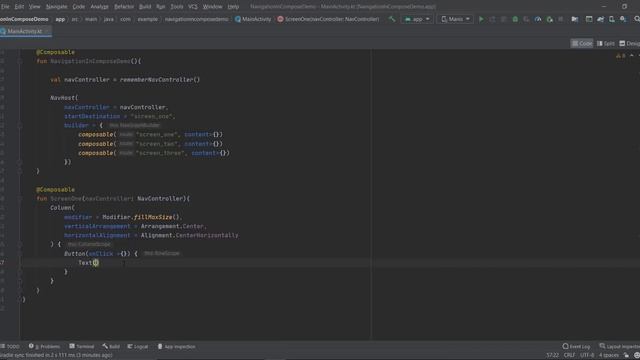The height and width of the screenshot is (360, 640).
Task: Open the SDK Manager icon
Action: [x=623, y=19]
